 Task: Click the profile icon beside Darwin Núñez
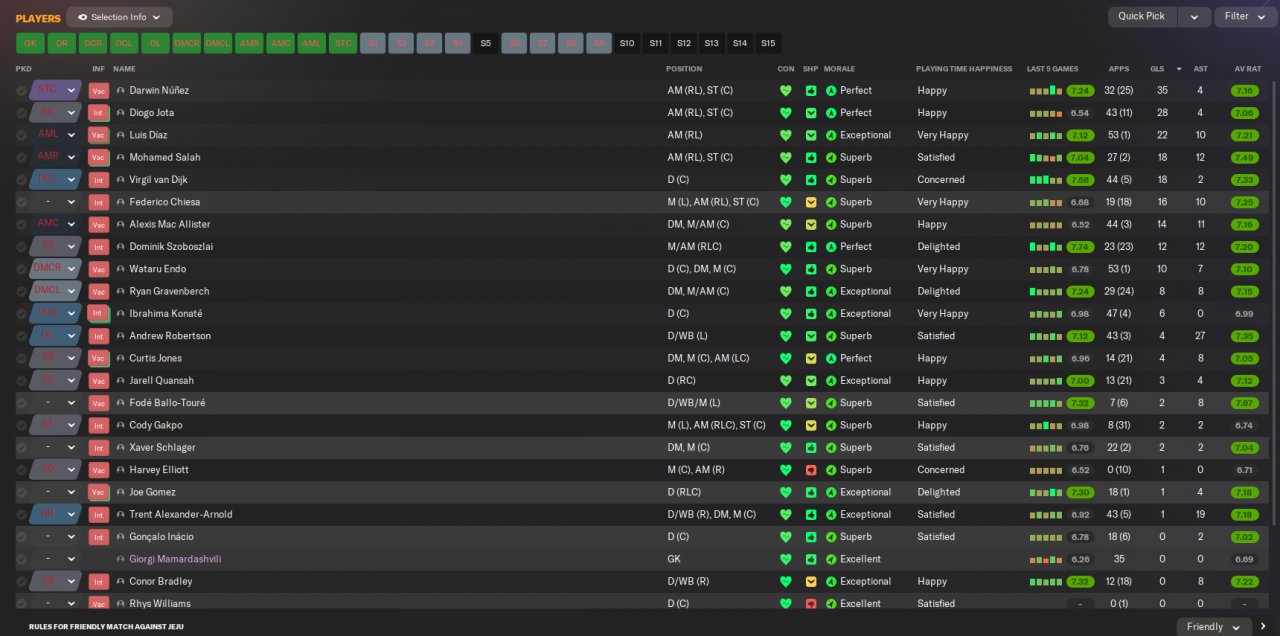[x=121, y=90]
